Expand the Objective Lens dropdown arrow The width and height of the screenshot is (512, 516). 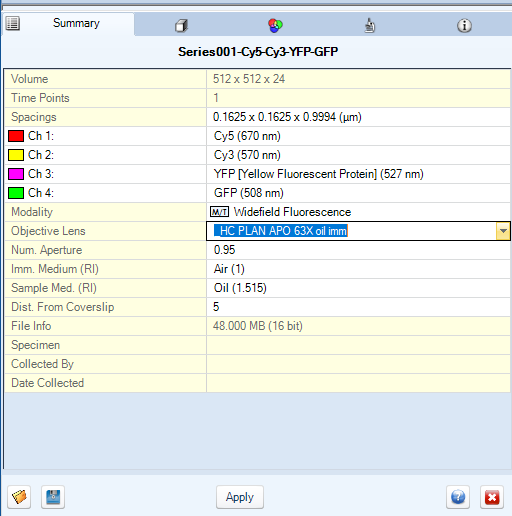click(x=503, y=231)
